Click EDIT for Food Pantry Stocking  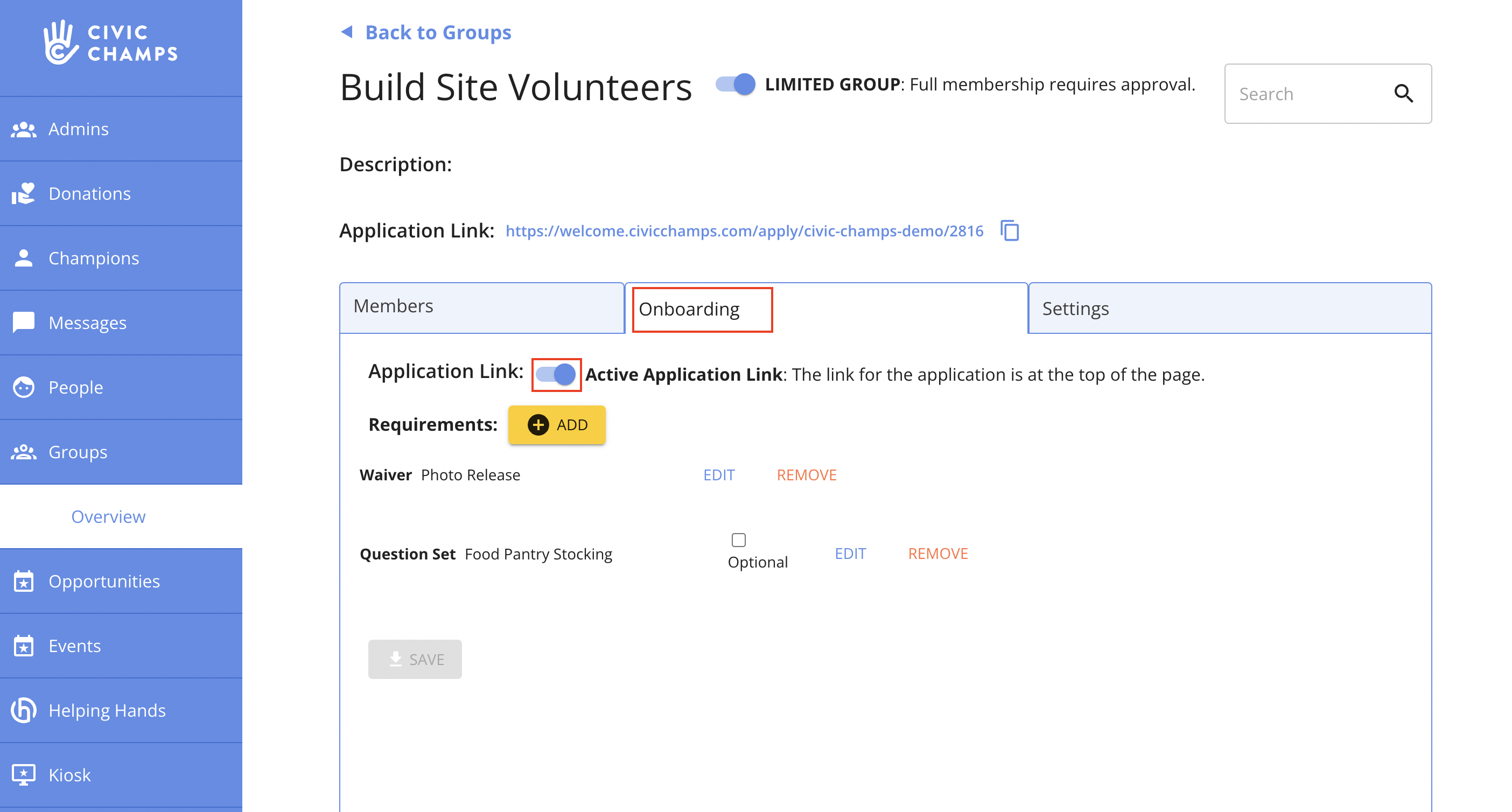(851, 554)
